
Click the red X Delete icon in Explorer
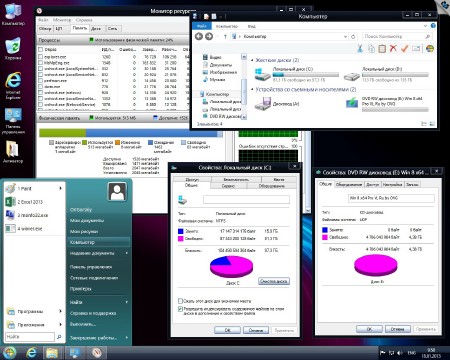click(393, 48)
